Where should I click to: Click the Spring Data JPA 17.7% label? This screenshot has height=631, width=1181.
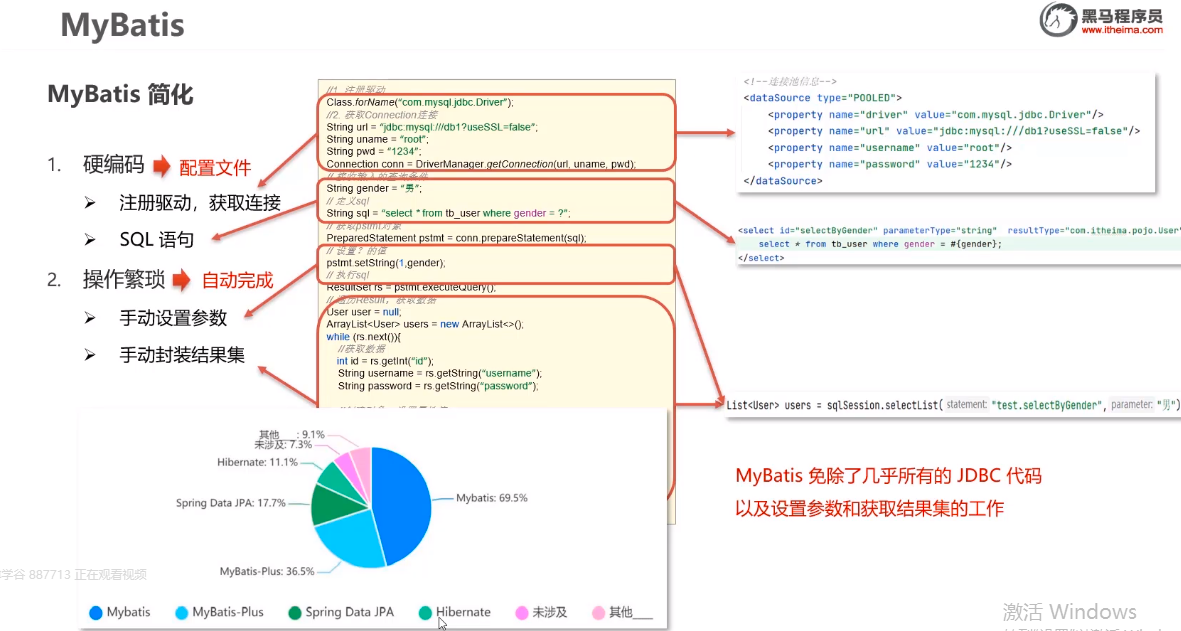coord(230,503)
